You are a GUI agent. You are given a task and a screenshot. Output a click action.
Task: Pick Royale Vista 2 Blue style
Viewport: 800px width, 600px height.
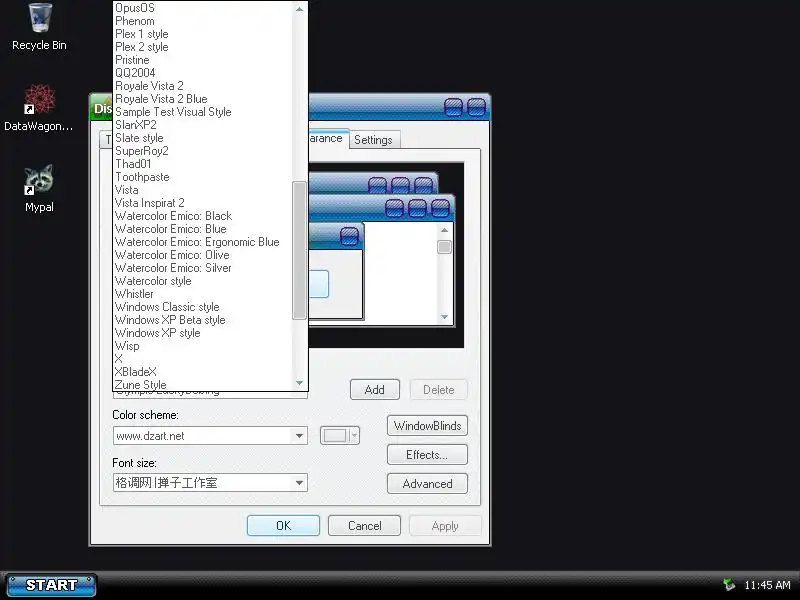(x=203, y=99)
